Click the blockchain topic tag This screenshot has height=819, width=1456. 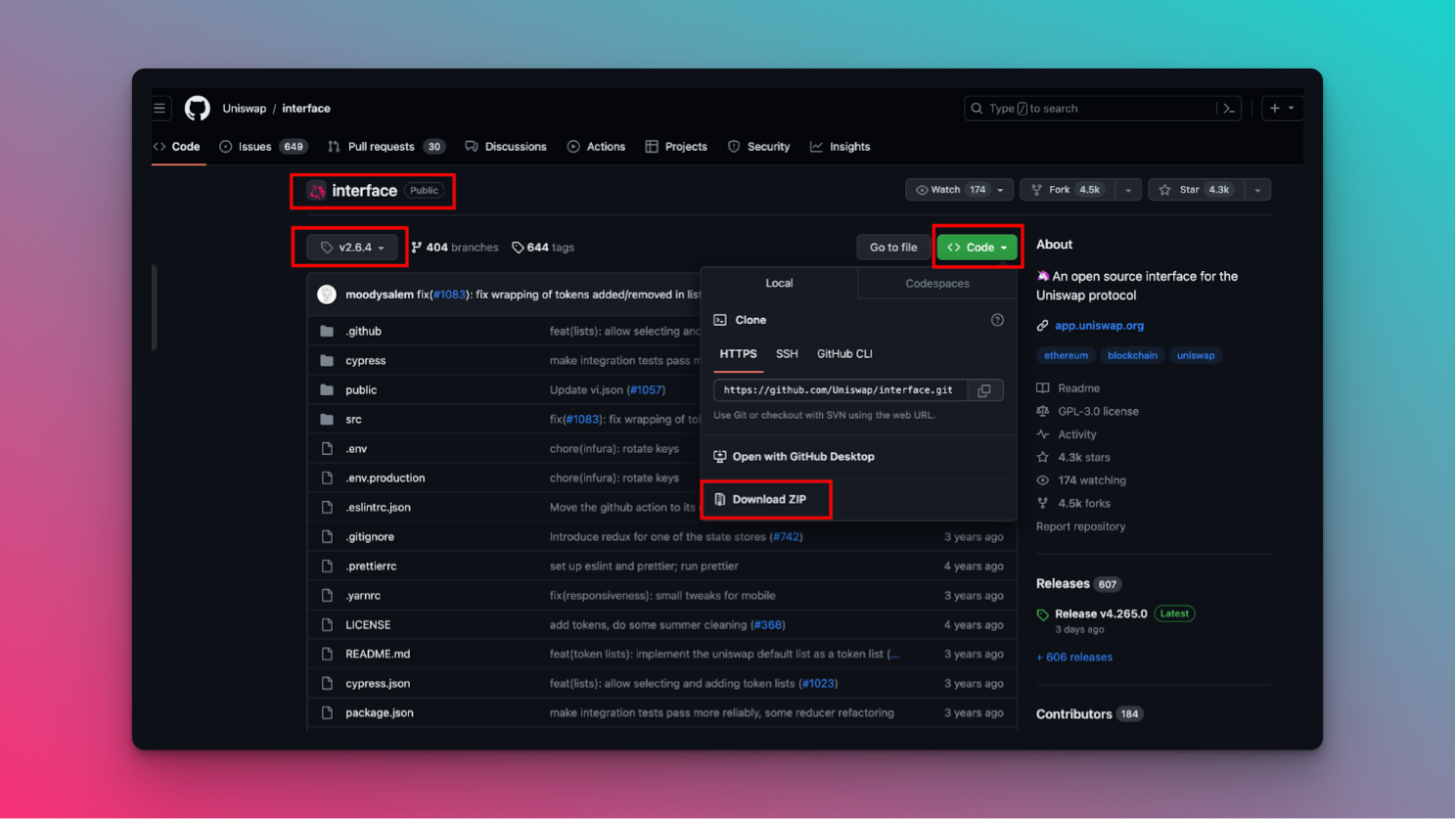[x=1132, y=356]
